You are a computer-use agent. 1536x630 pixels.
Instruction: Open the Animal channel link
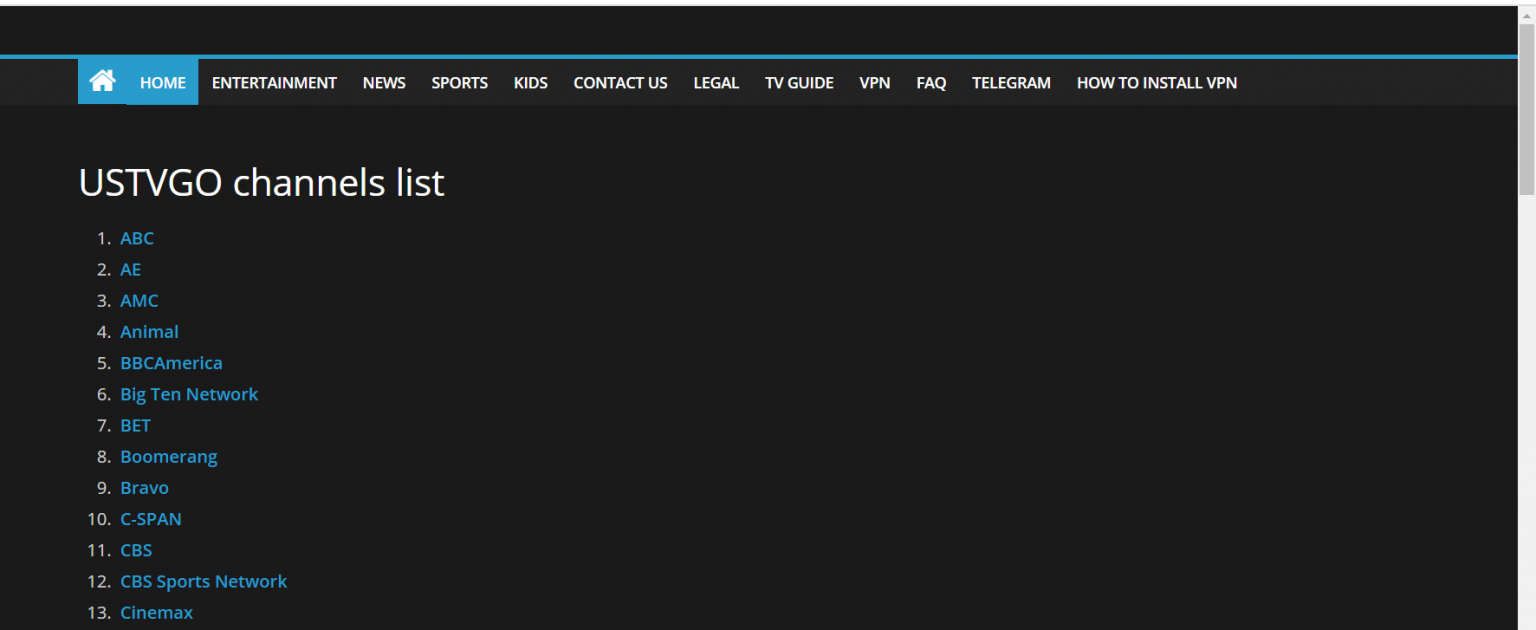click(149, 331)
